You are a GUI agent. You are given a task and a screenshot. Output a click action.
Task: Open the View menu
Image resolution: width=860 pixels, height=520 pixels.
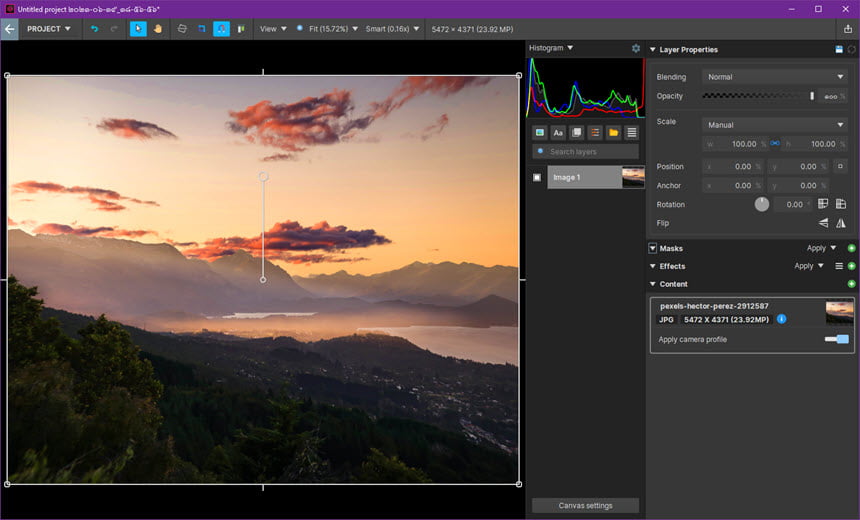tap(273, 29)
